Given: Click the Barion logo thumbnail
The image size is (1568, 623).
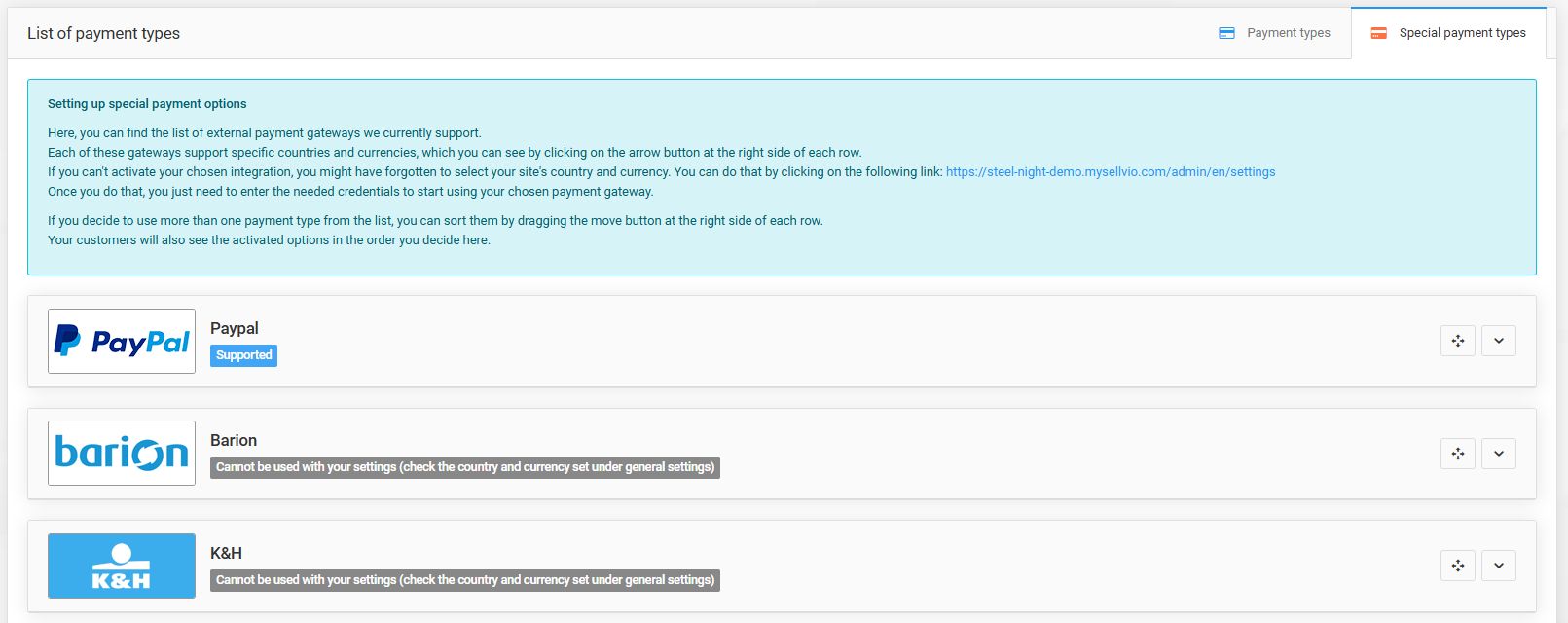Looking at the screenshot, I should point(122,454).
